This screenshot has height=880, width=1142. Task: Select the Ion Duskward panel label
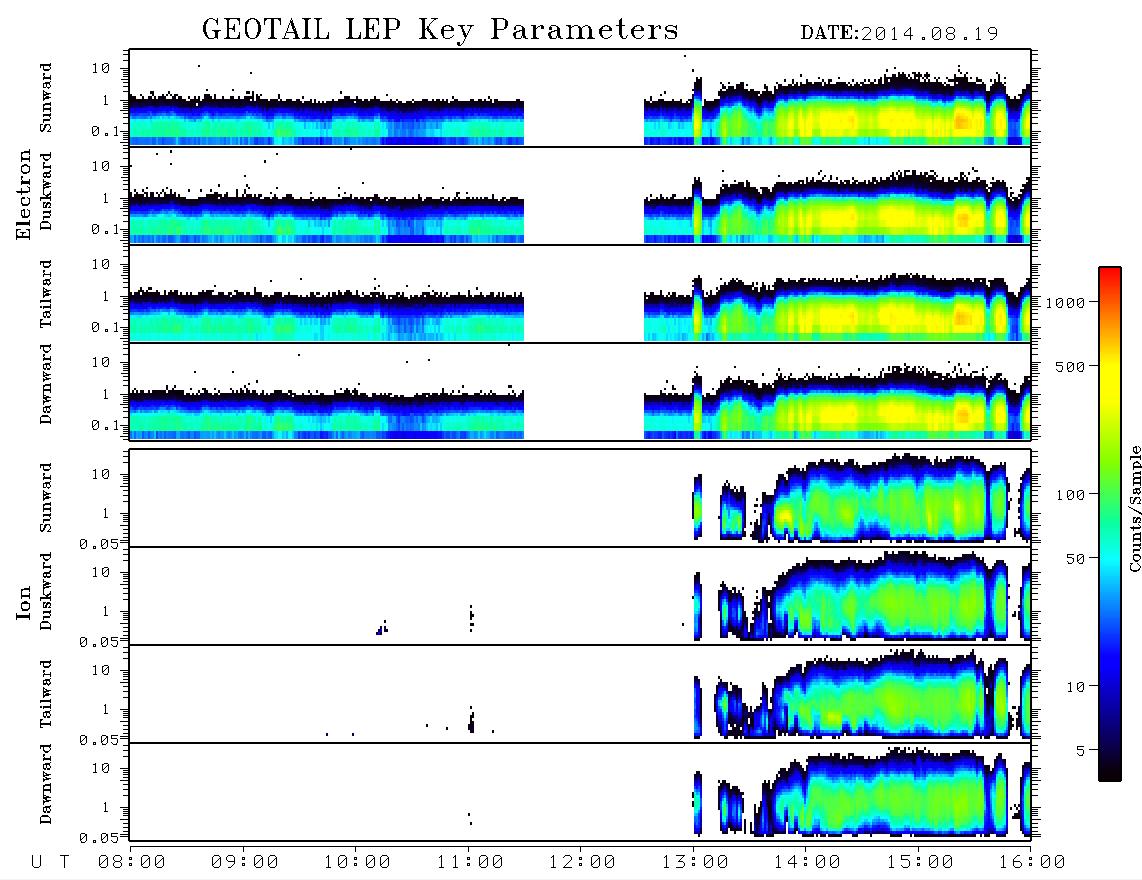pos(46,591)
